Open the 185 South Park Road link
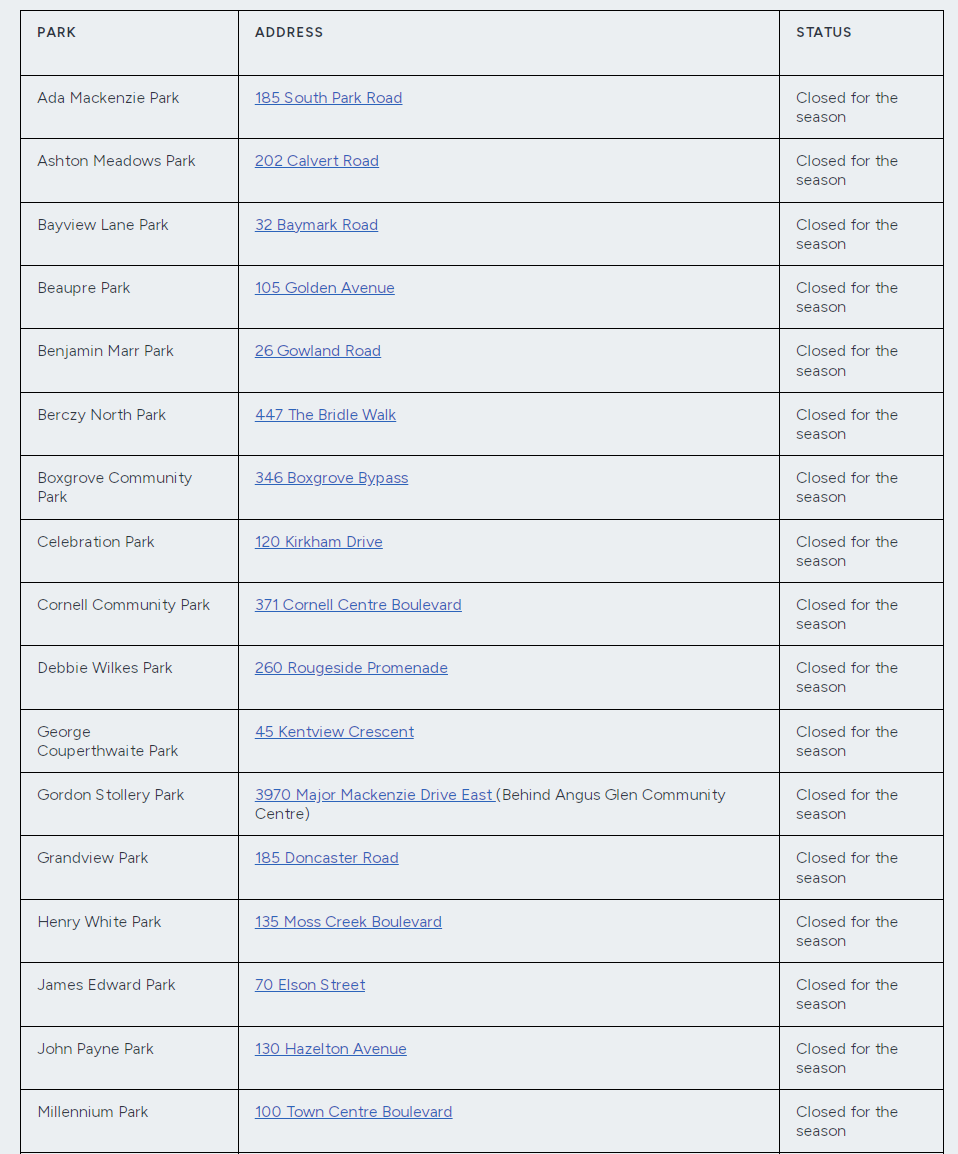This screenshot has width=958, height=1154. click(328, 98)
